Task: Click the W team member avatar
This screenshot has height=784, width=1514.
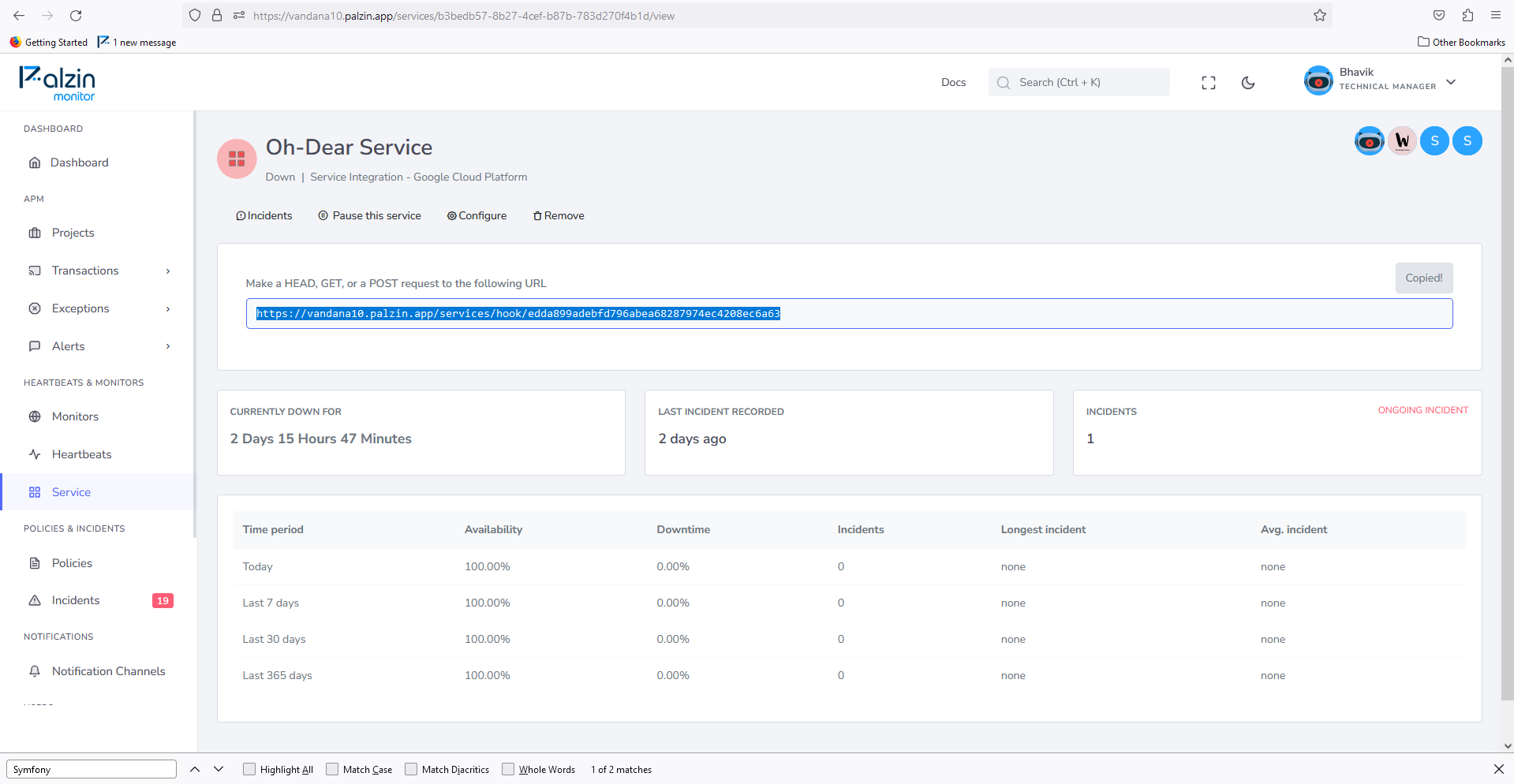Action: click(x=1402, y=141)
